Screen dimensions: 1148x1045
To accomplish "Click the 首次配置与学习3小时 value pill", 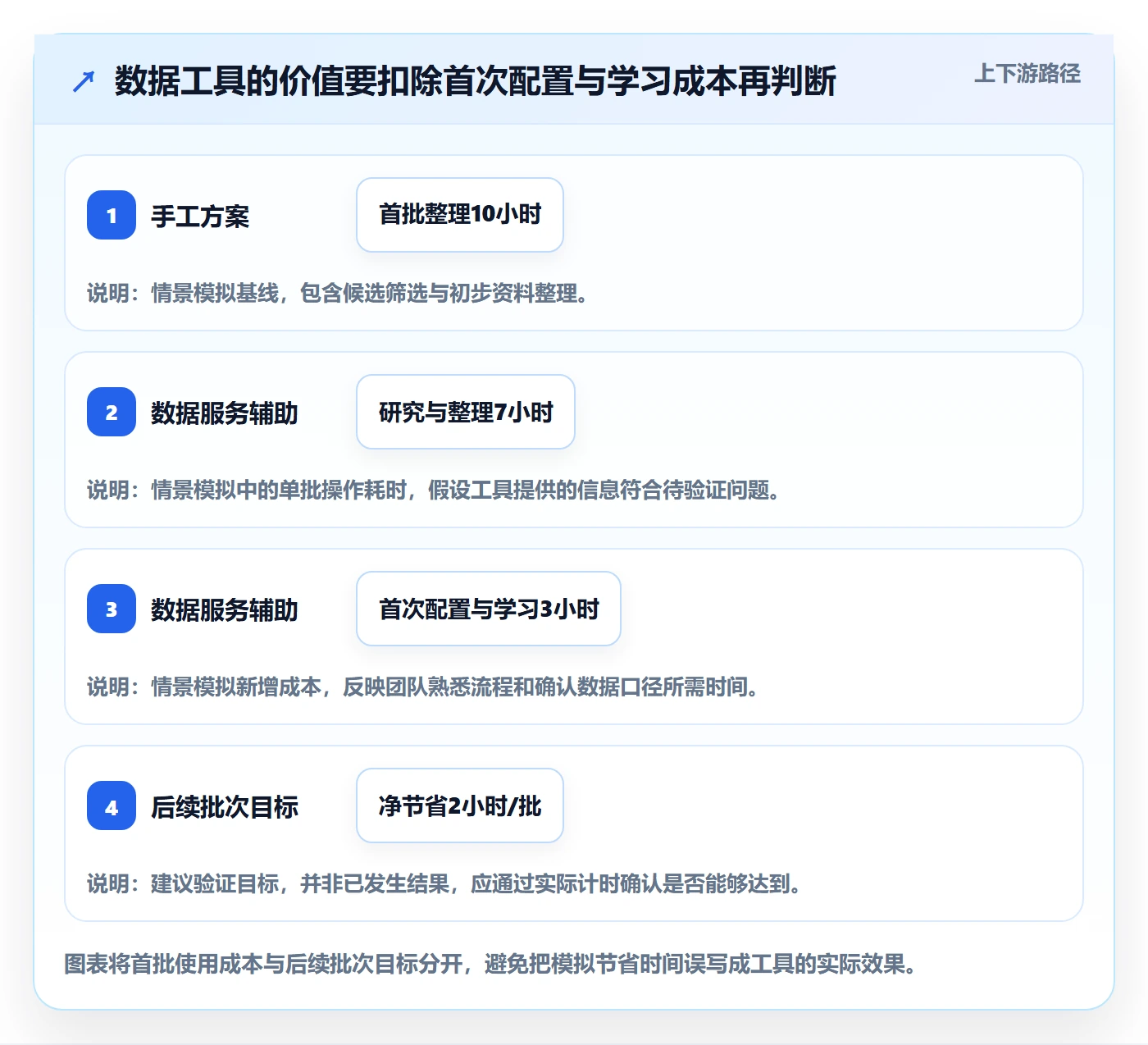I will point(489,609).
